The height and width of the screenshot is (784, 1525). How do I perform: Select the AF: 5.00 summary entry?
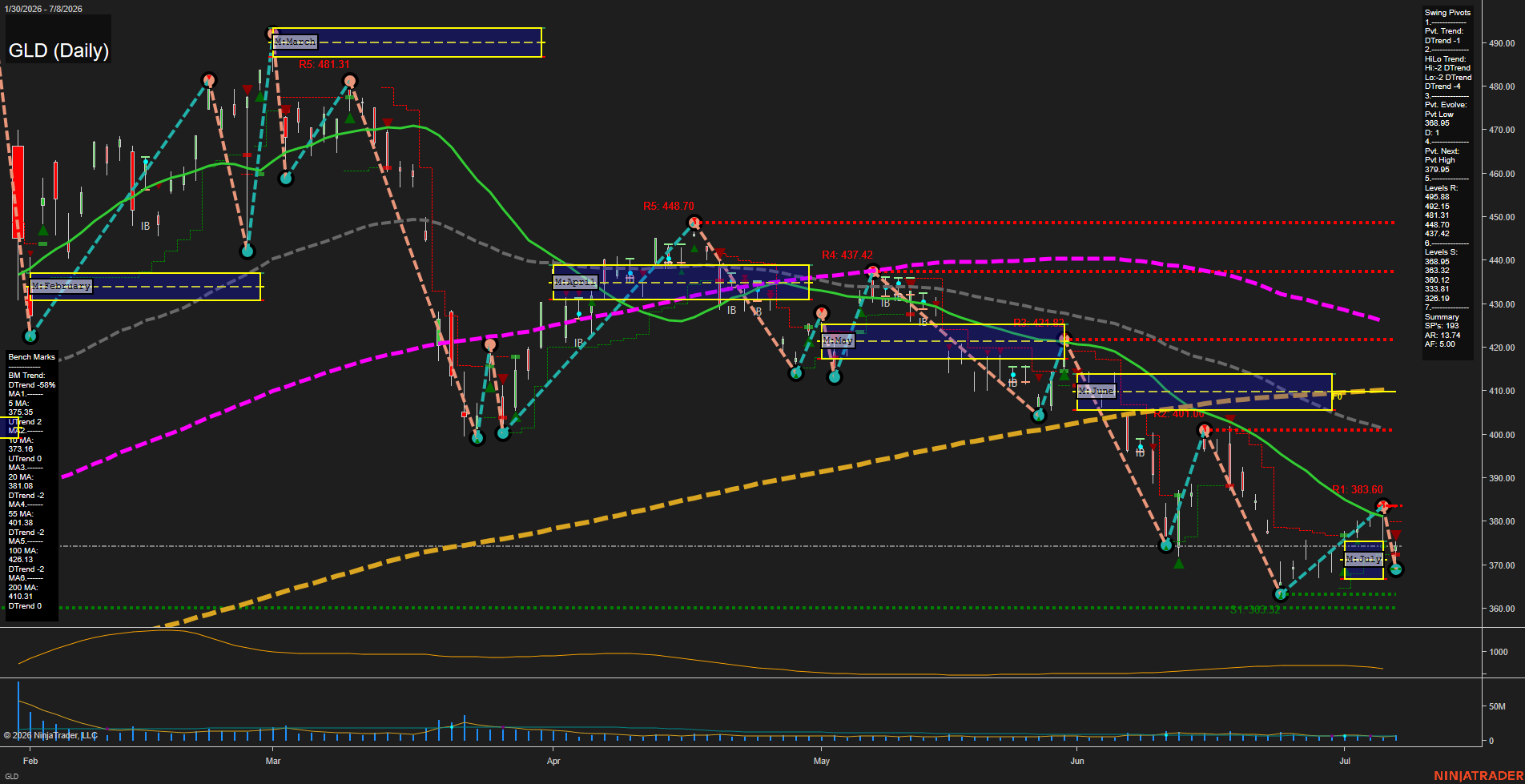(1440, 344)
